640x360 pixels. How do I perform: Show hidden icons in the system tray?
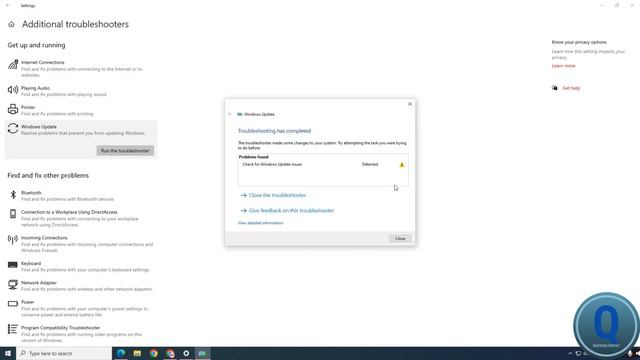(x=570, y=353)
